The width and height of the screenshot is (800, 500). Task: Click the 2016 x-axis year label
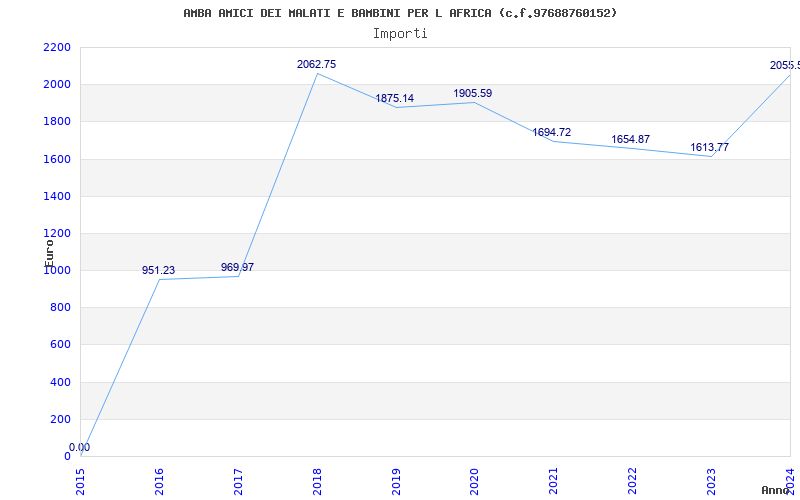(x=159, y=481)
